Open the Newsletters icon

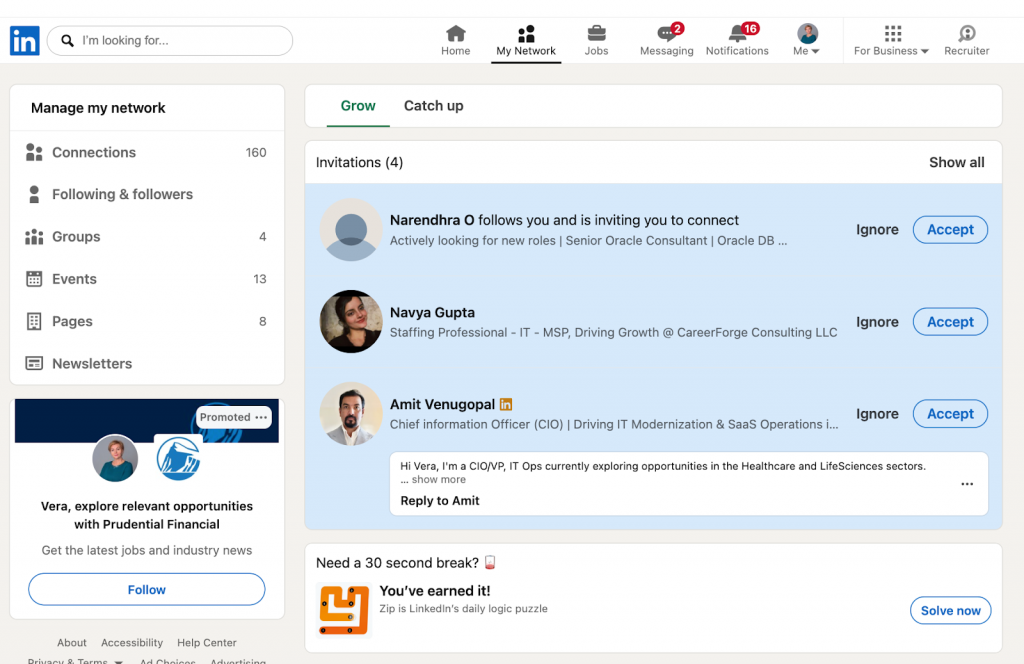[34, 363]
